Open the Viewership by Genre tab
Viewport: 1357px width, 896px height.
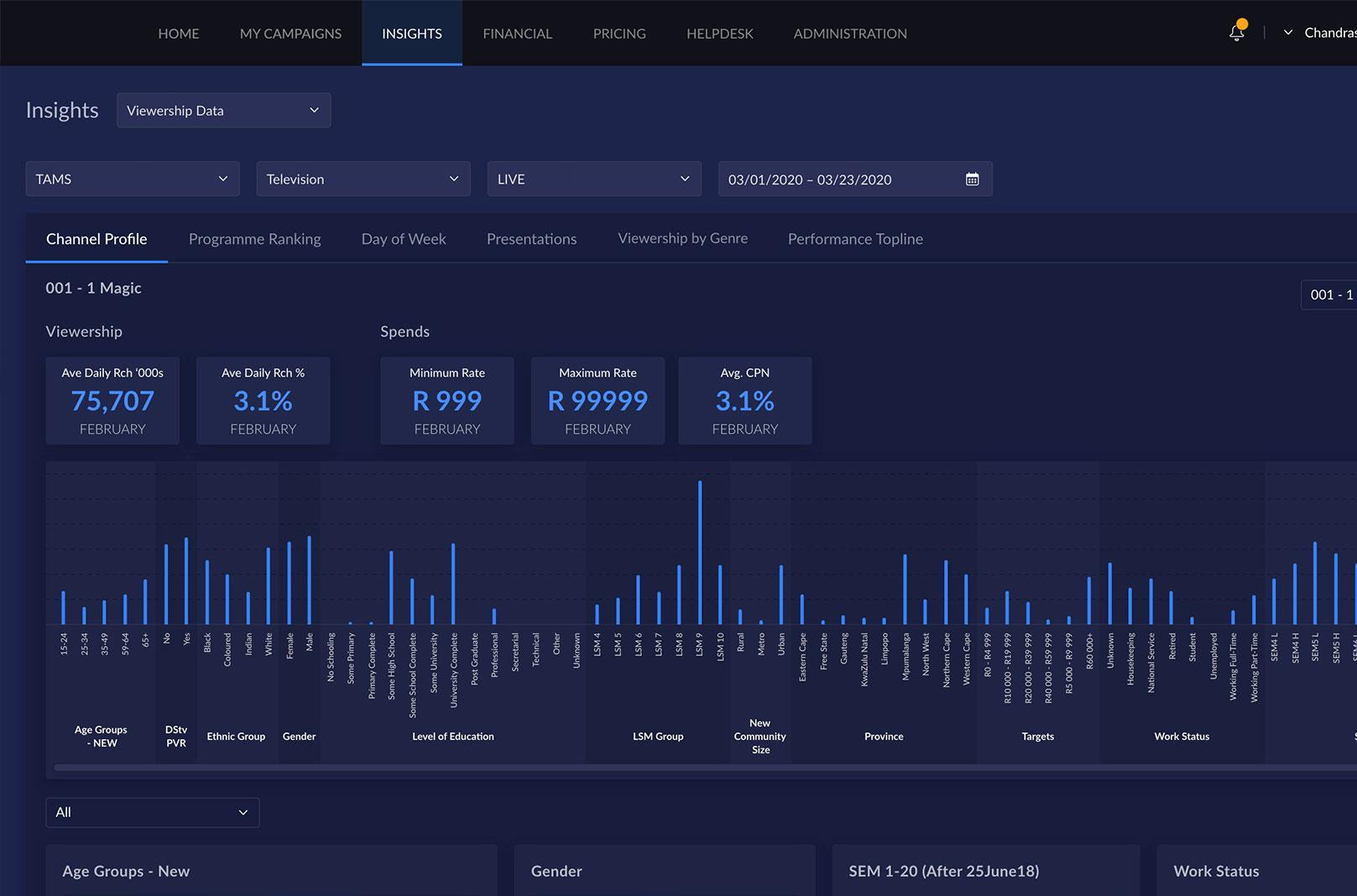tap(682, 238)
